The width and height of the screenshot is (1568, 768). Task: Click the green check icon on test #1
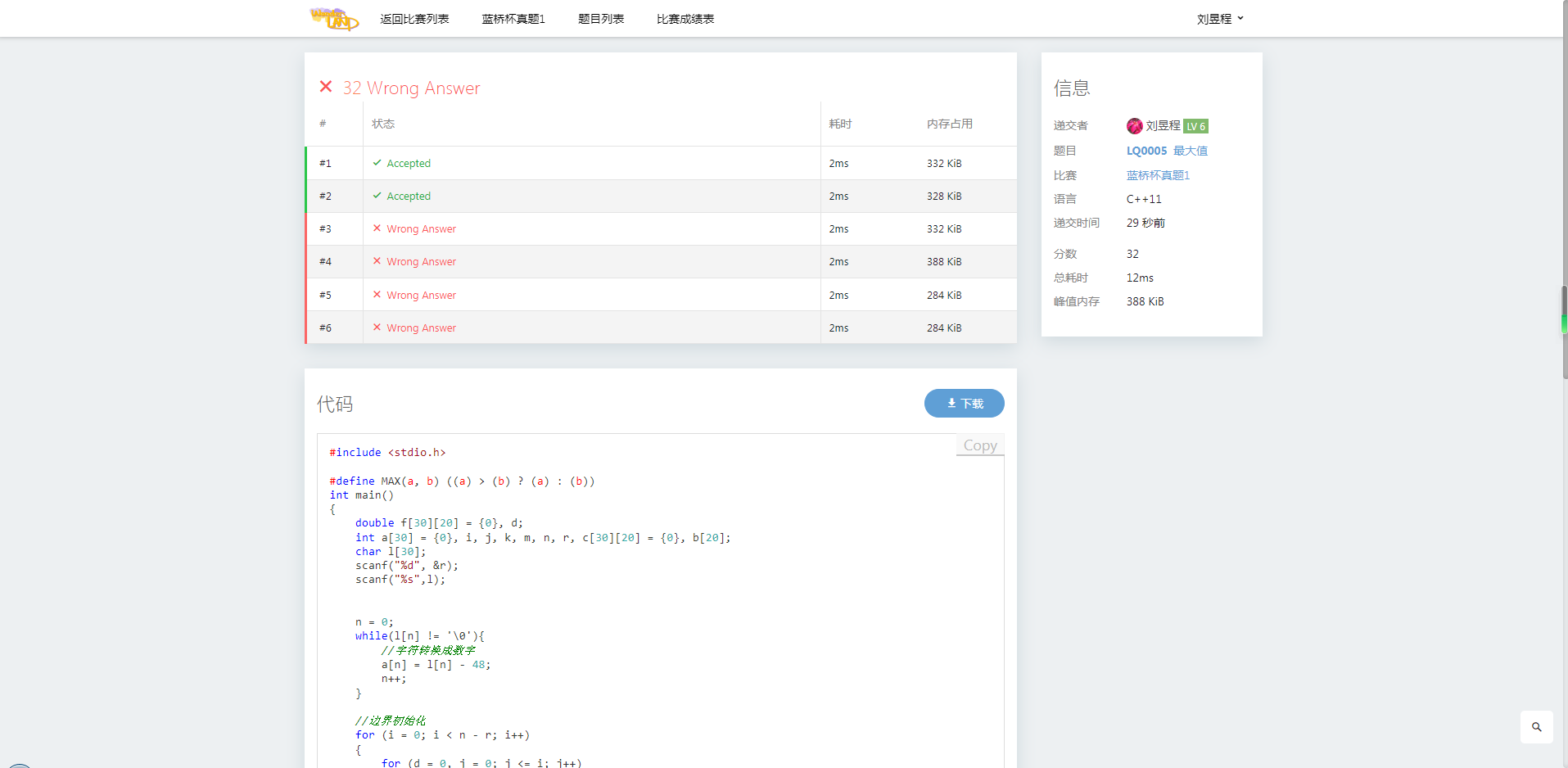pos(377,163)
